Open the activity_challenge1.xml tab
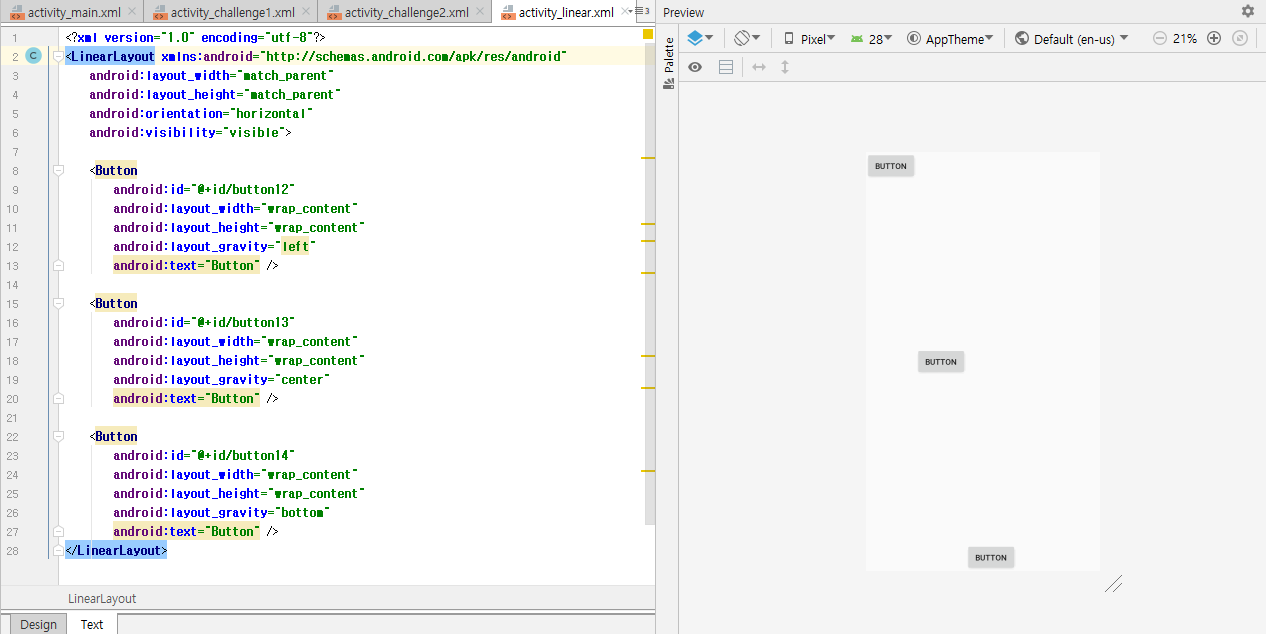This screenshot has height=634, width=1266. [231, 12]
